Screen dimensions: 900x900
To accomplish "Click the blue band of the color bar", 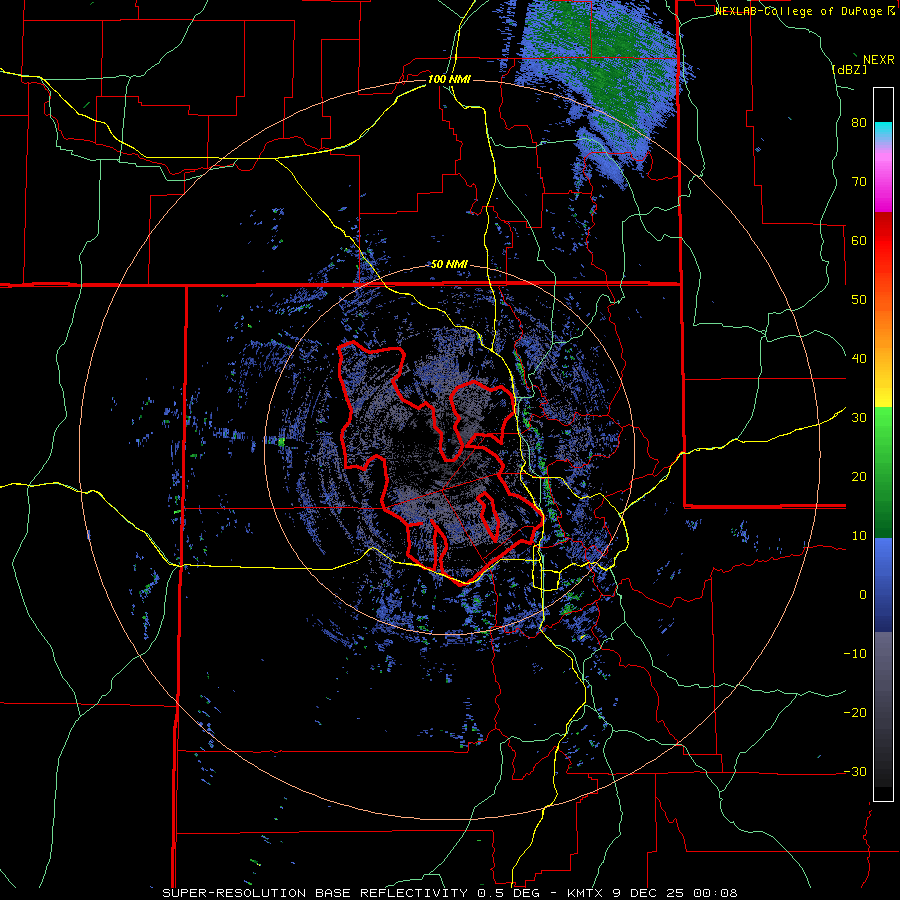I will click(x=883, y=585).
